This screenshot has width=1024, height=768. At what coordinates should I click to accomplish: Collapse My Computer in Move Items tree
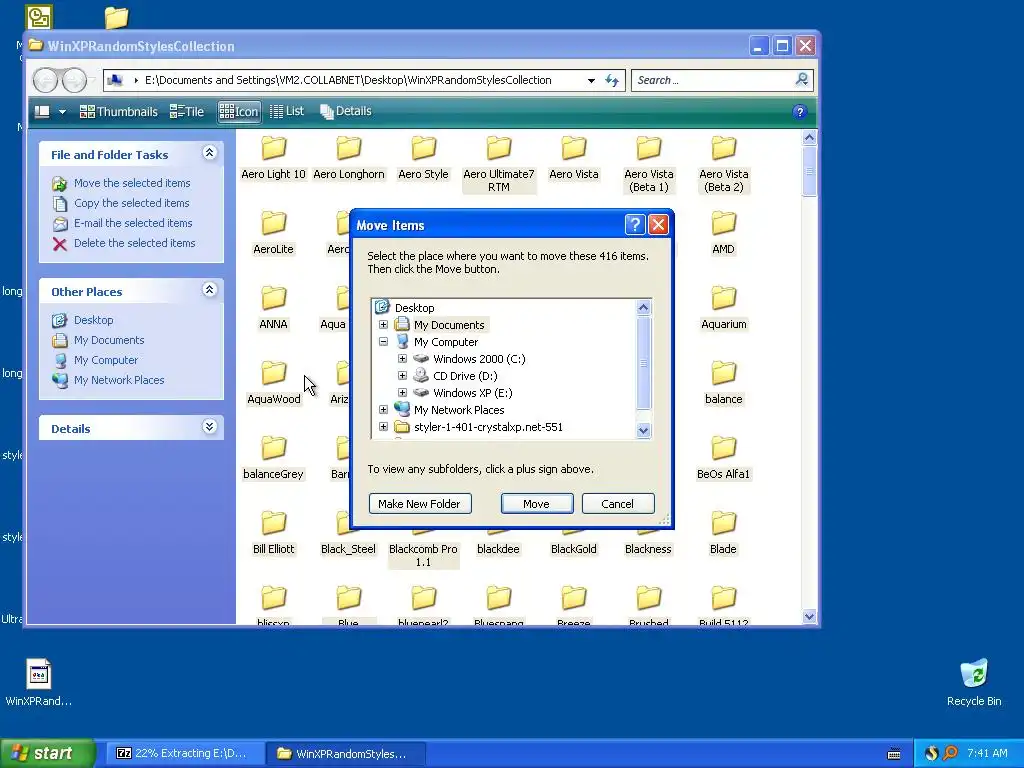[383, 342]
